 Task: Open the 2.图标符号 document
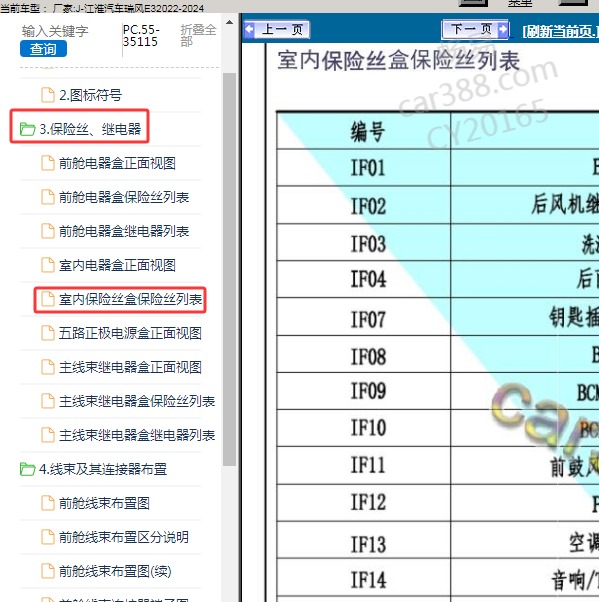click(x=90, y=95)
